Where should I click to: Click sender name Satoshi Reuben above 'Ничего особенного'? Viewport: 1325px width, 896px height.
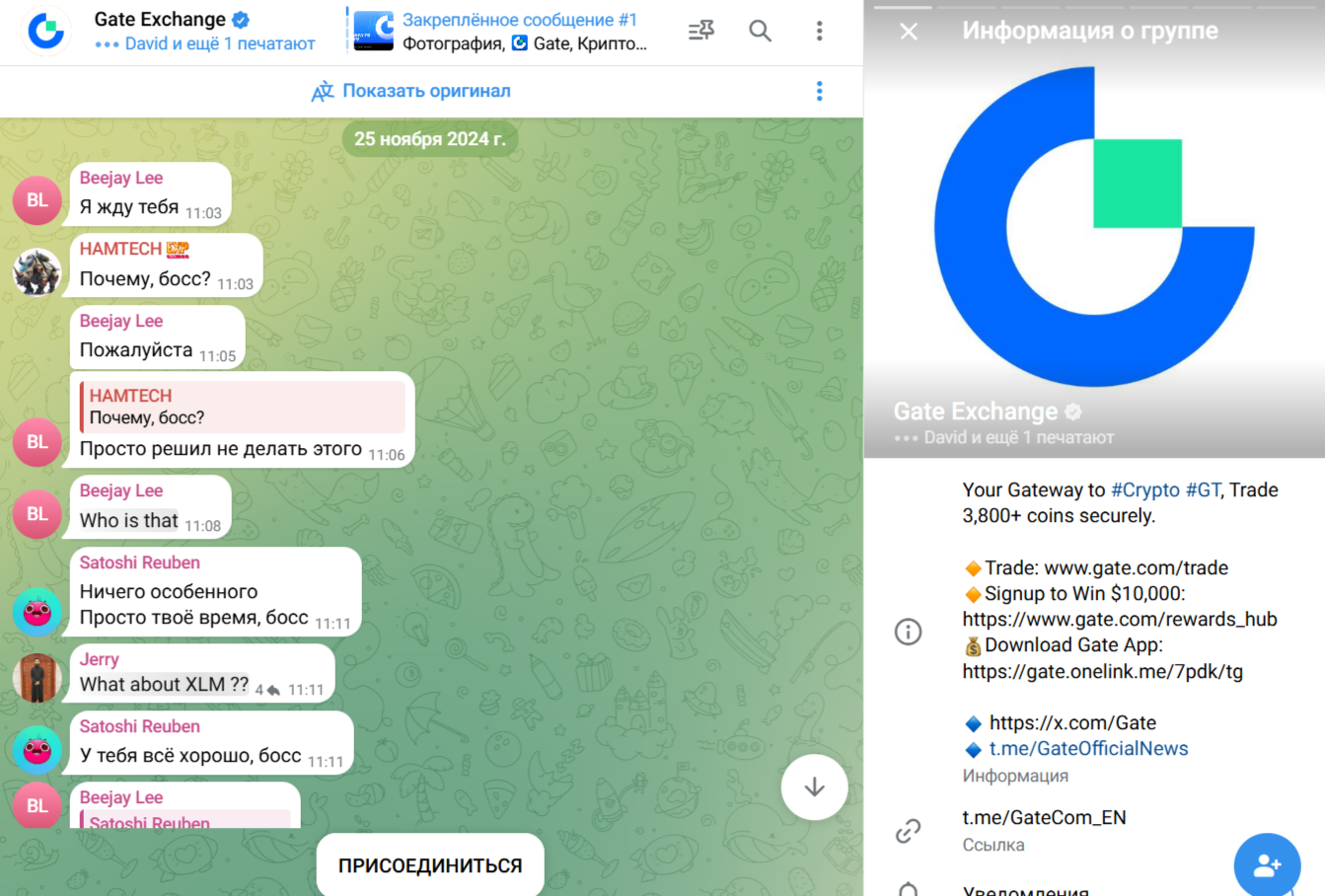click(140, 562)
